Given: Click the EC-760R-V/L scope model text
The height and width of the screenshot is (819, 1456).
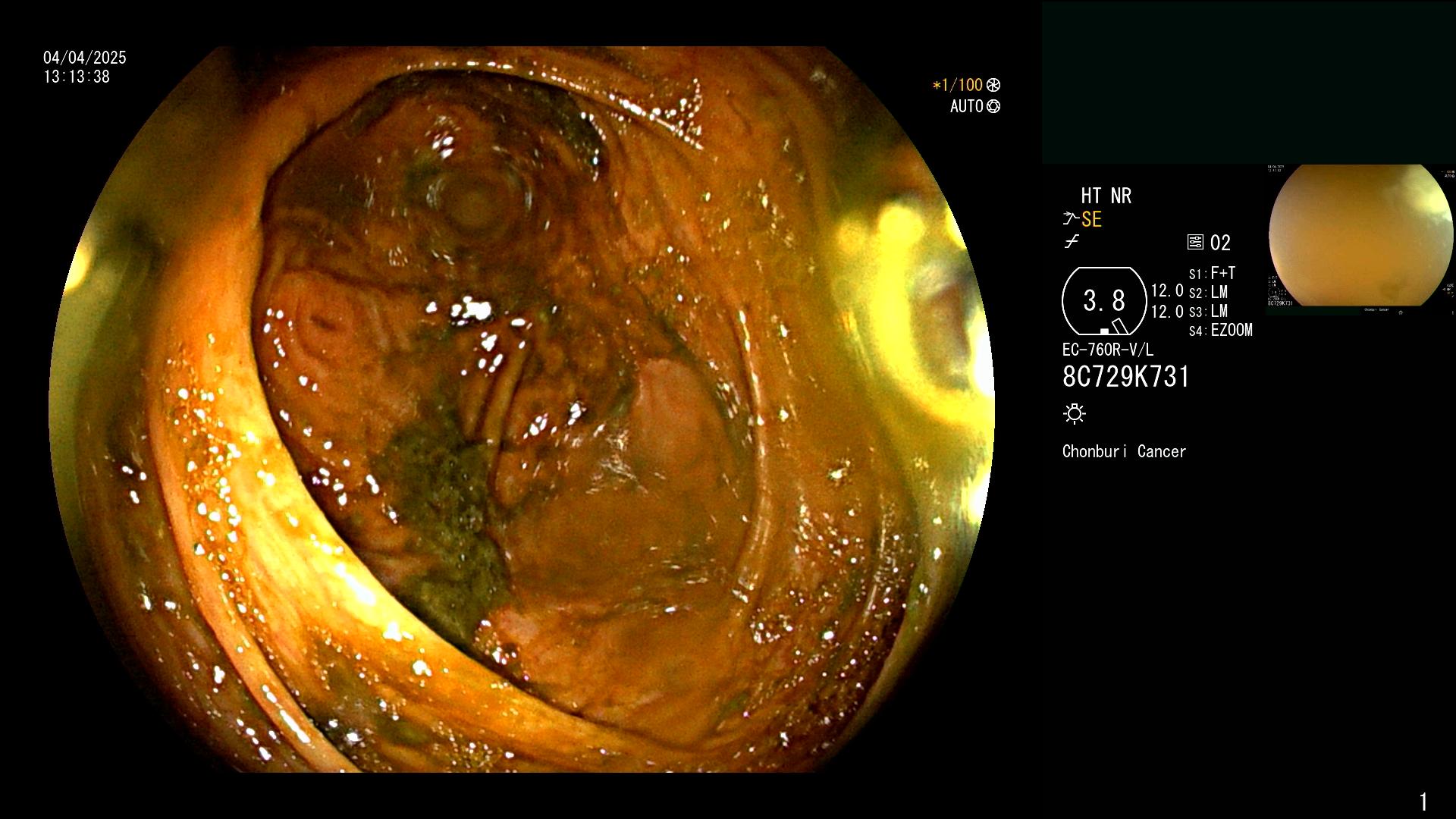Looking at the screenshot, I should [x=1108, y=350].
